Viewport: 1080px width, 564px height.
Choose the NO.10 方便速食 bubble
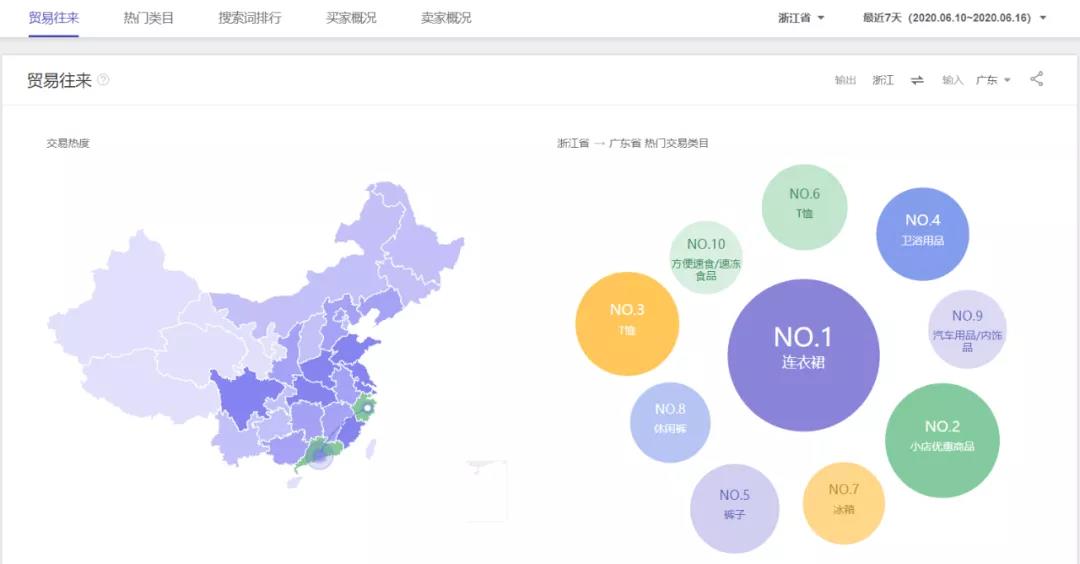pyautogui.click(x=706, y=258)
